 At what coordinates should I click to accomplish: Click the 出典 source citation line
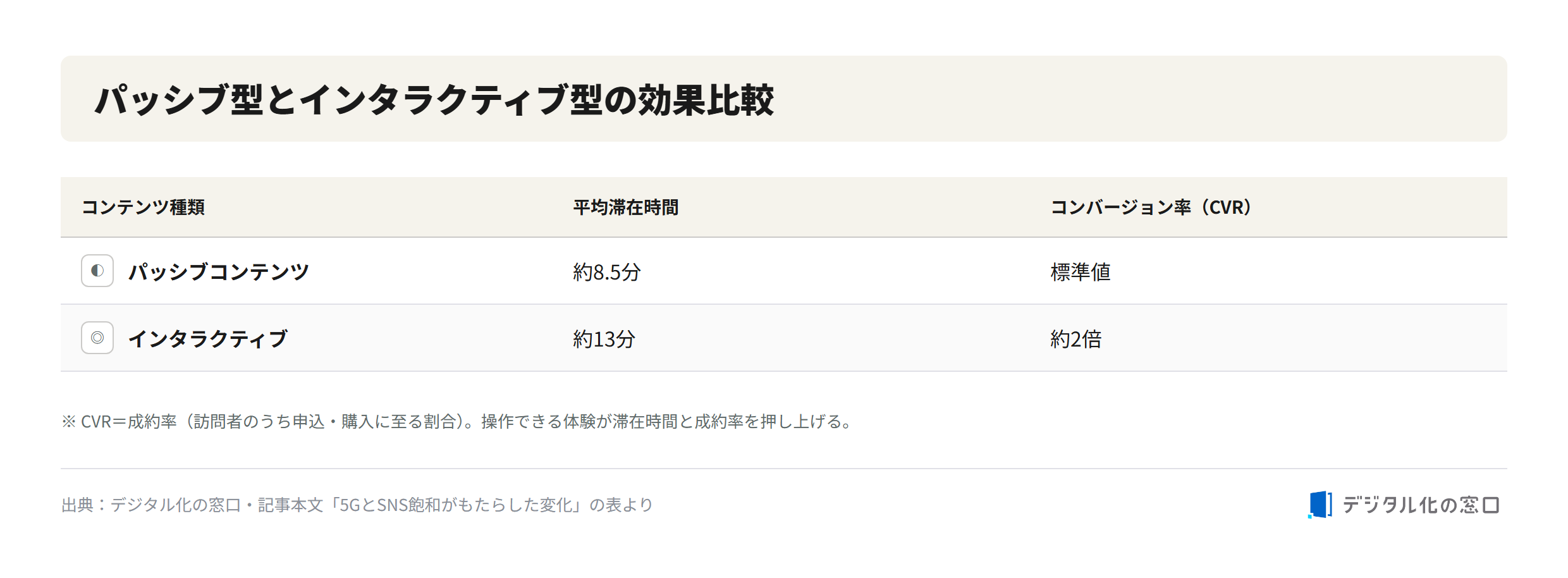[357, 505]
